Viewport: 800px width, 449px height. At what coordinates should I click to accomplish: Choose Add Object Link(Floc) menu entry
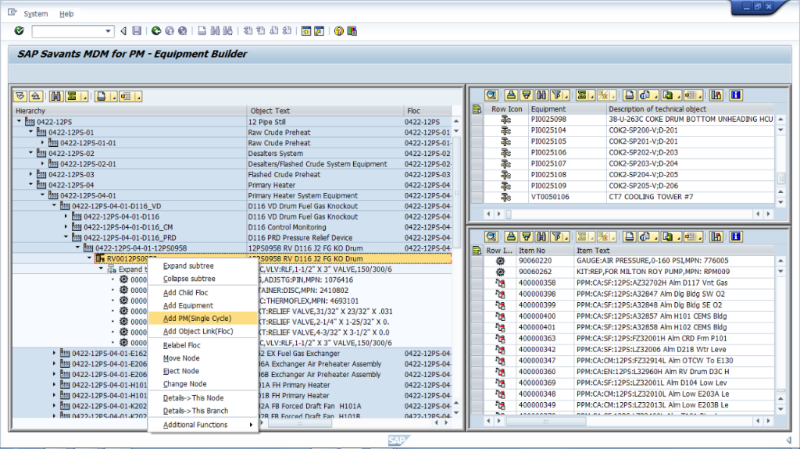(198, 331)
